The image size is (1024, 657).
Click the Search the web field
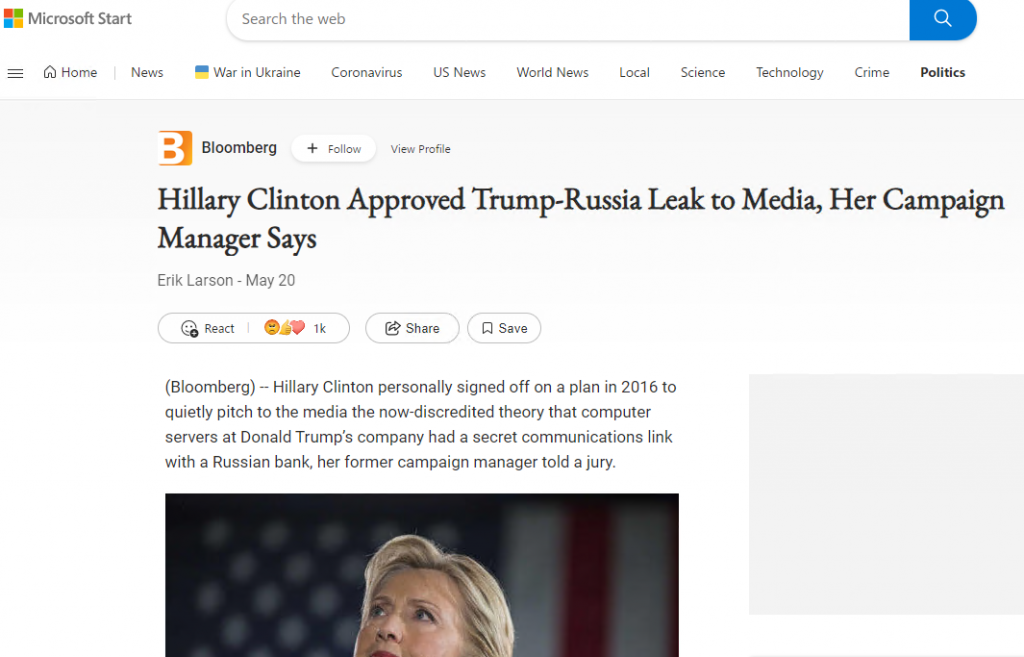568,20
